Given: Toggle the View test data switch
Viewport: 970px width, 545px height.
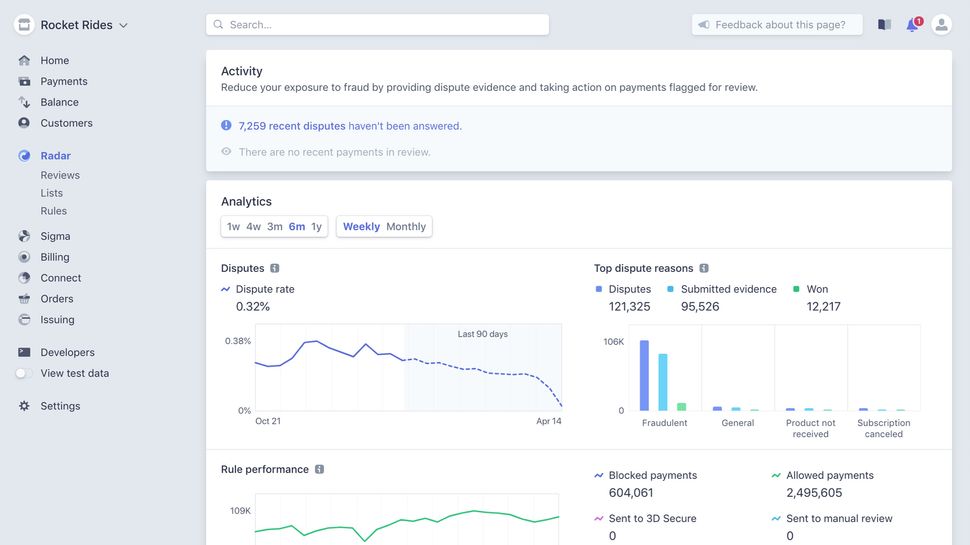Looking at the screenshot, I should click(24, 373).
